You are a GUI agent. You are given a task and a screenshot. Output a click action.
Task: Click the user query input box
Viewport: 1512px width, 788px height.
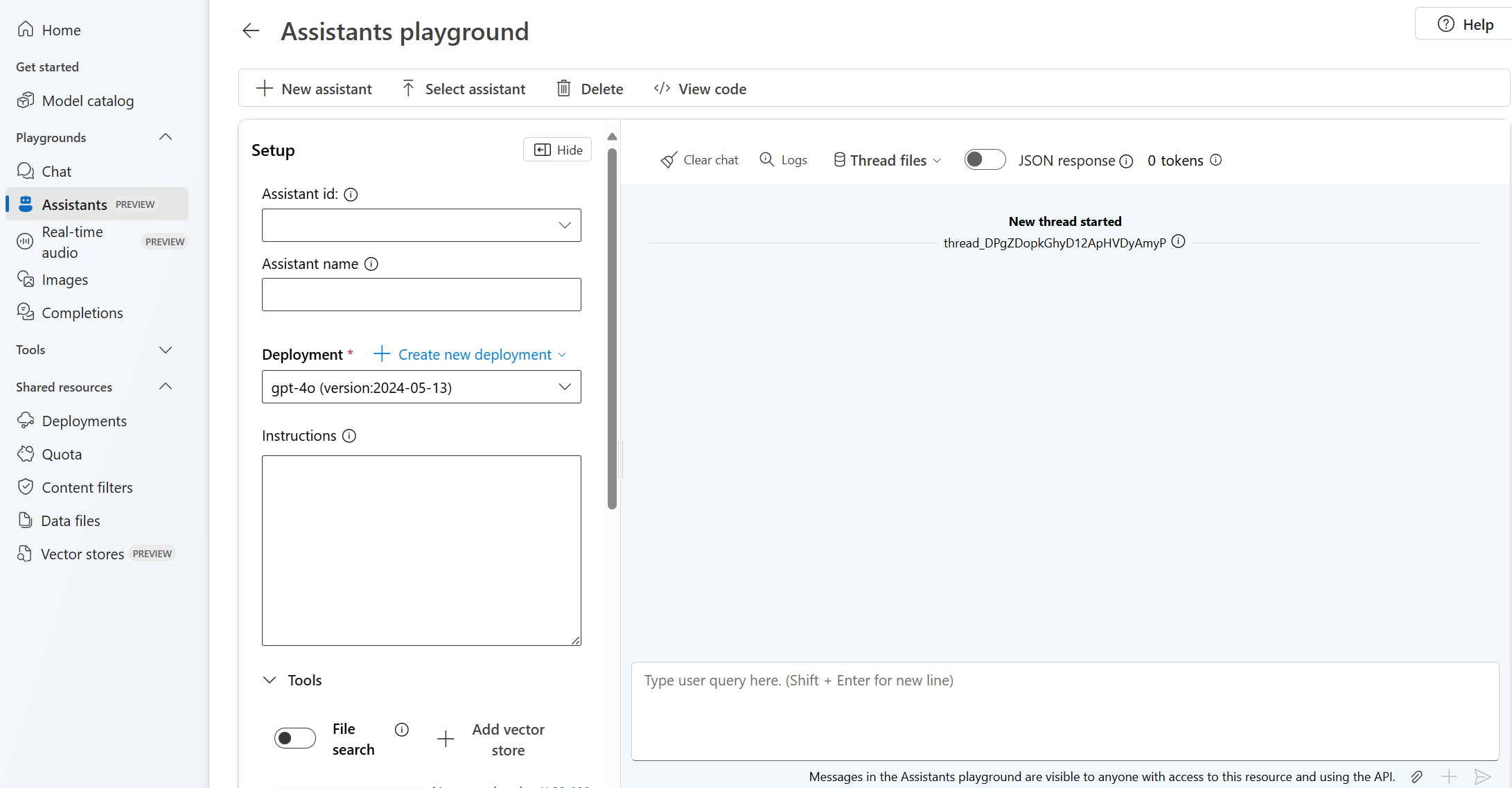[1065, 711]
